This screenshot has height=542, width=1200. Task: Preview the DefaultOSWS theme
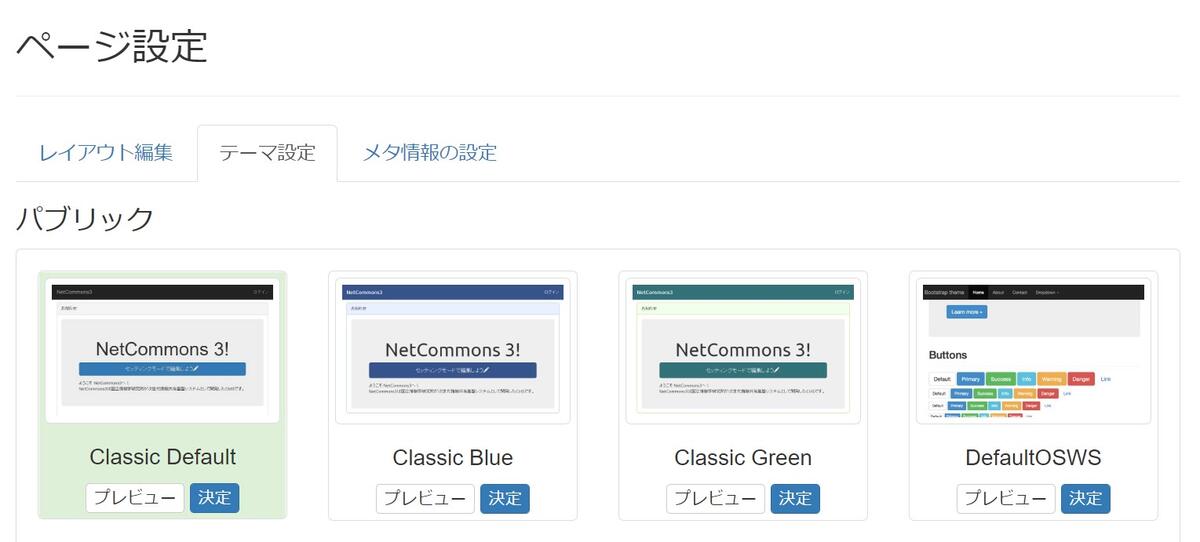pos(1006,498)
